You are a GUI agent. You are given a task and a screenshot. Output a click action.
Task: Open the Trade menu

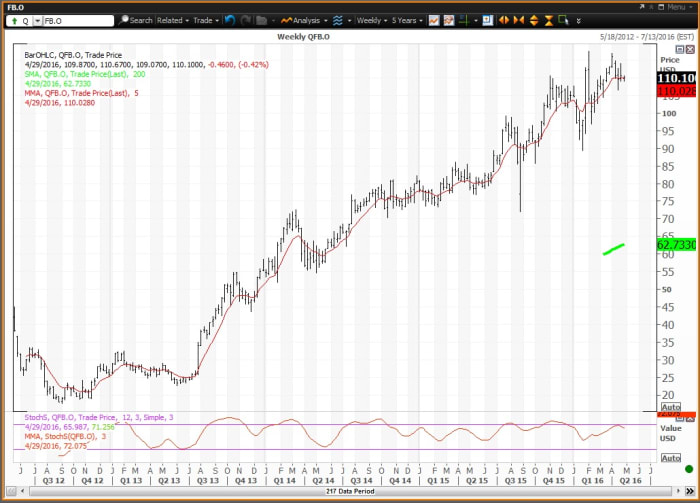tap(205, 20)
